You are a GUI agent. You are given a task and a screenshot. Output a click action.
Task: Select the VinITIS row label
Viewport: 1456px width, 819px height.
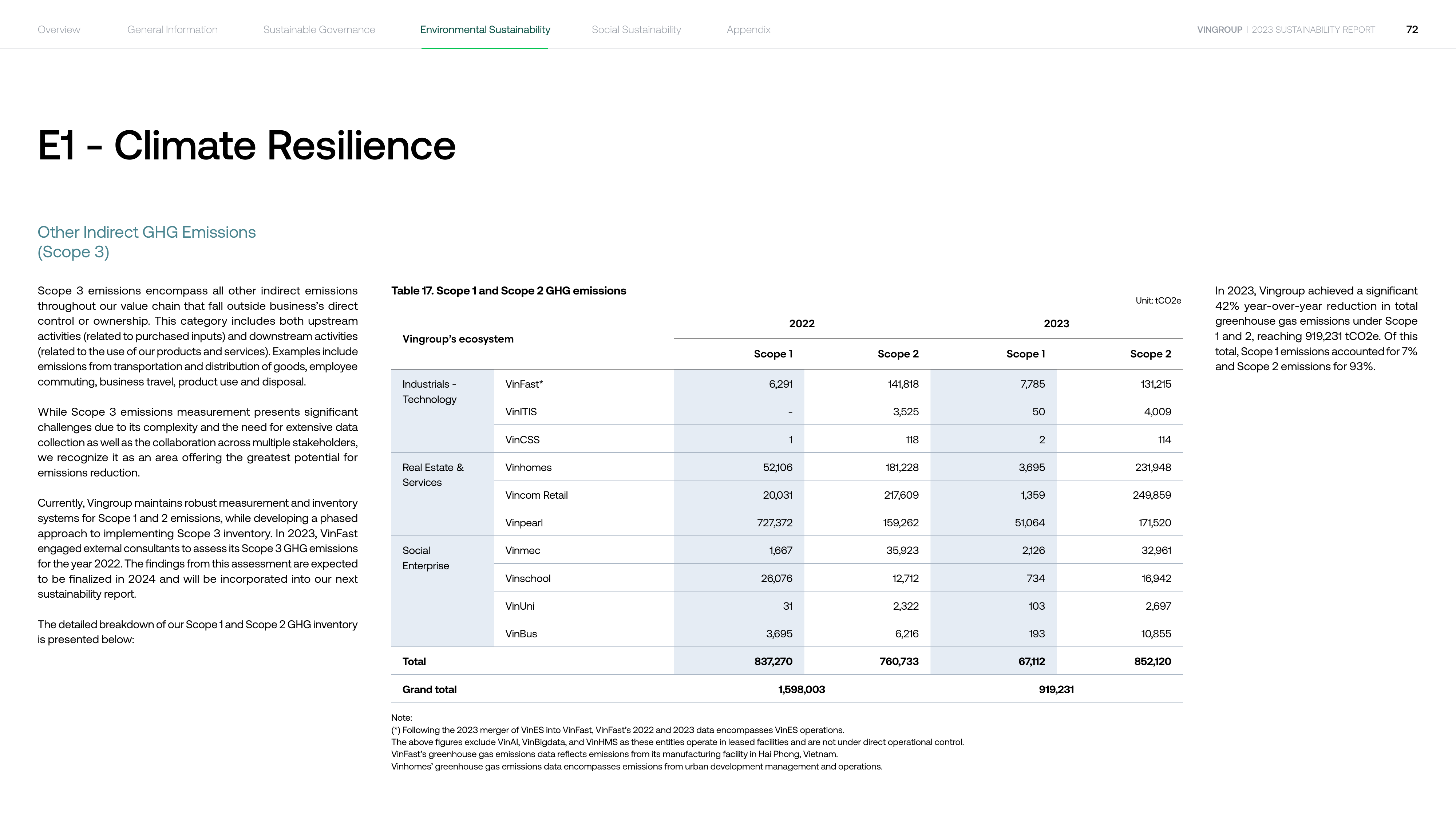521,412
